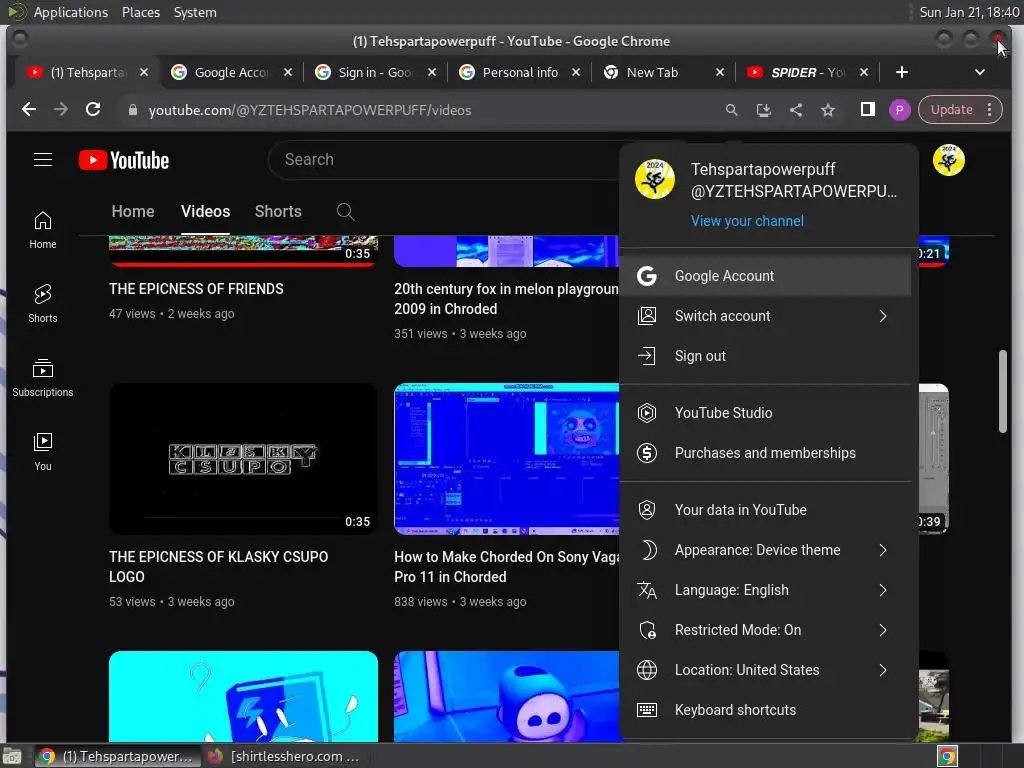Screen dimensions: 1024x768
Task: Bookmark this page with the star
Action: [x=828, y=110]
